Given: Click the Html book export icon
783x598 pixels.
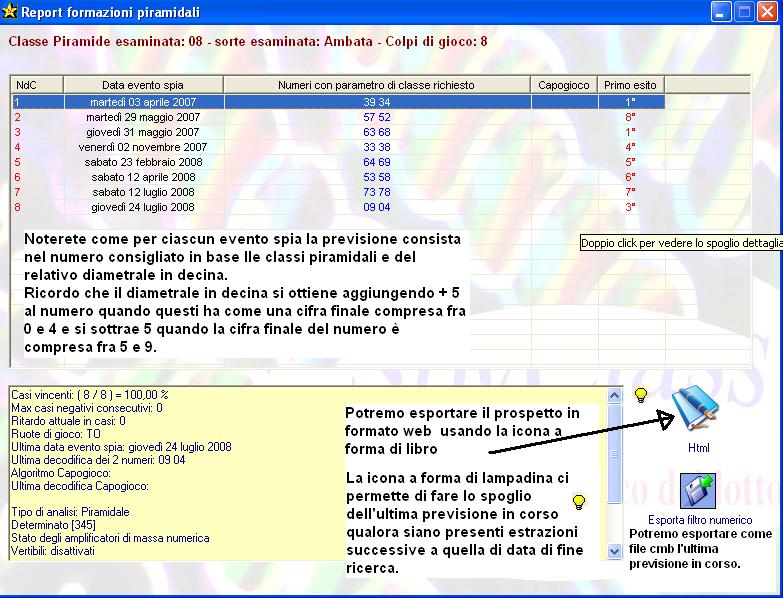Looking at the screenshot, I should pos(696,407).
